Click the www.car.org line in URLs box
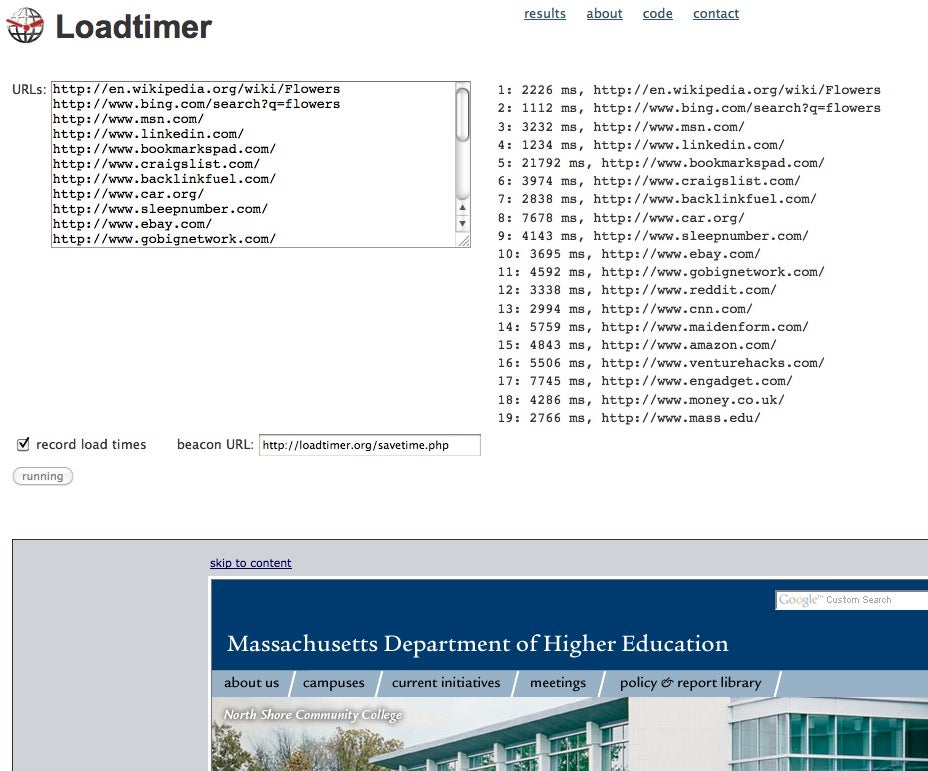The width and height of the screenshot is (928, 771). 128,194
